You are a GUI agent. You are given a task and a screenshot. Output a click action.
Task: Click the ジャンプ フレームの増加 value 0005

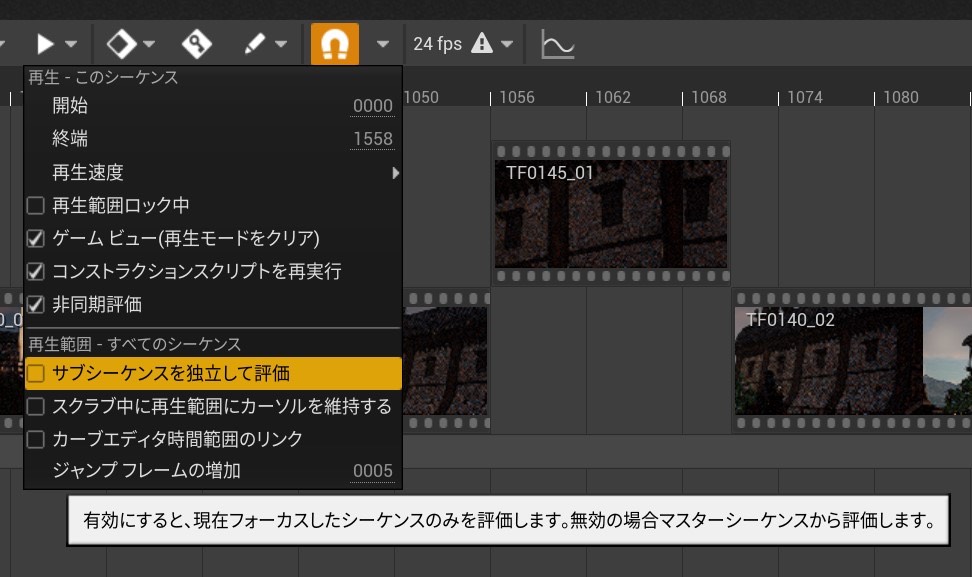point(373,471)
